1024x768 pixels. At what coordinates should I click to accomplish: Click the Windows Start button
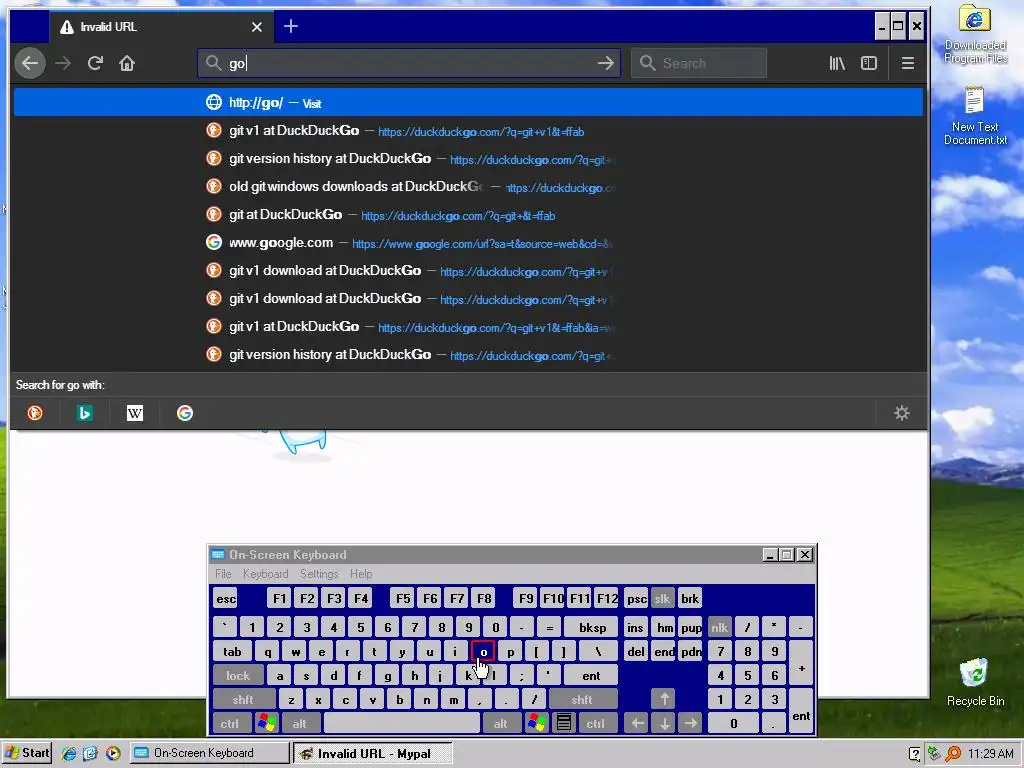point(27,753)
